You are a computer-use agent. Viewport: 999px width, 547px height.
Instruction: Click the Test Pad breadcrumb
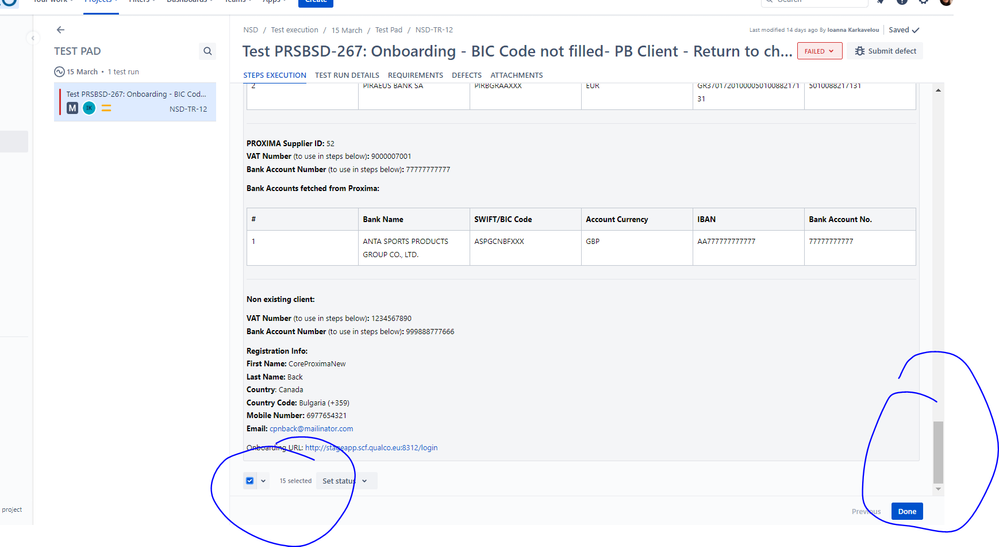[389, 30]
